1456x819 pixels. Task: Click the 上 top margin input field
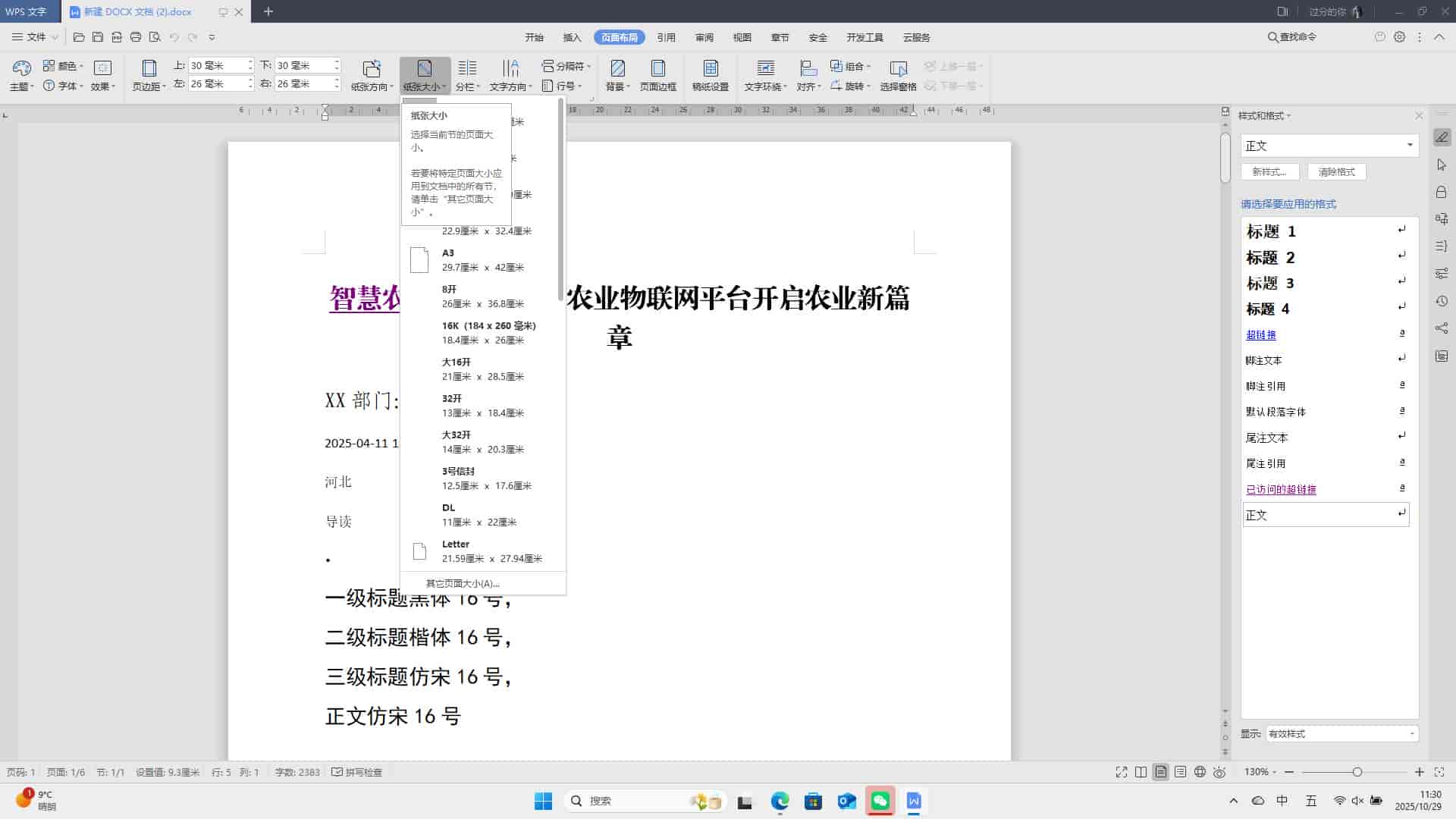218,66
